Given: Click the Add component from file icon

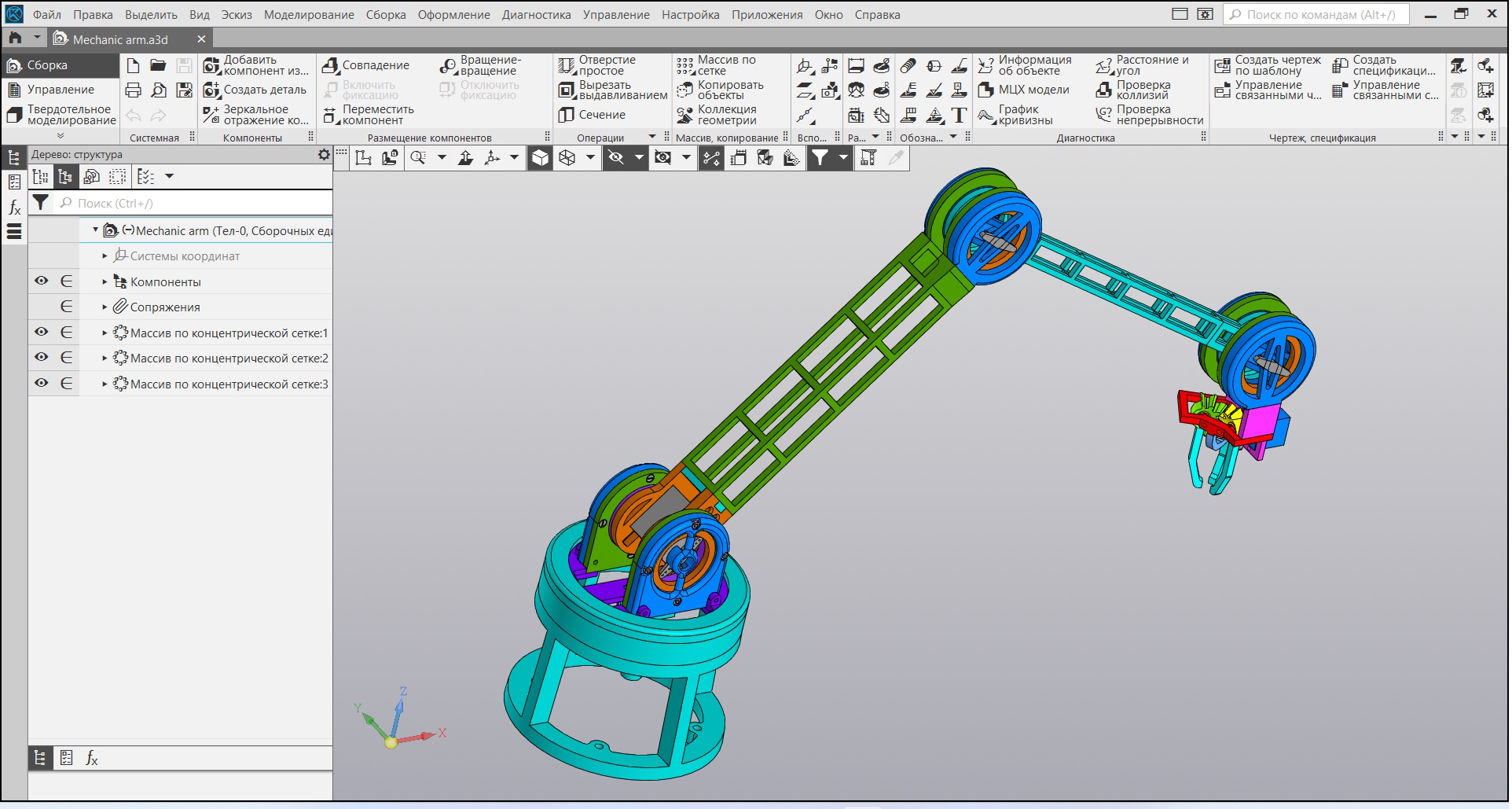Looking at the screenshot, I should tap(211, 65).
